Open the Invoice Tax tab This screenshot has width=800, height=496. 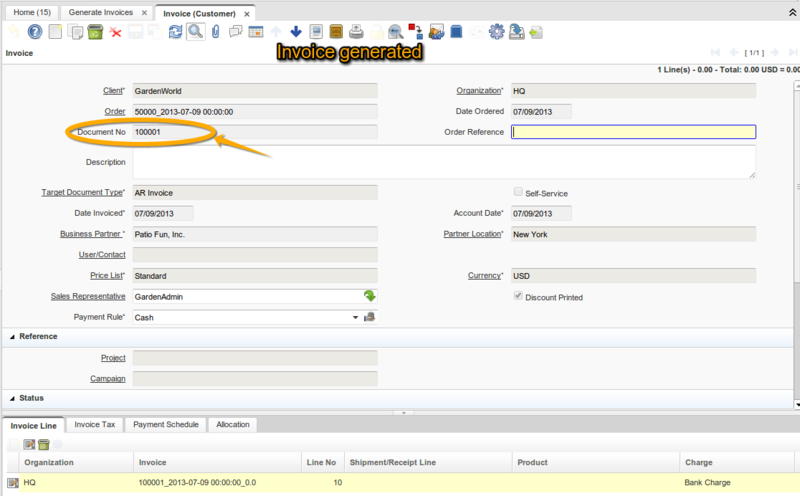tap(95, 425)
